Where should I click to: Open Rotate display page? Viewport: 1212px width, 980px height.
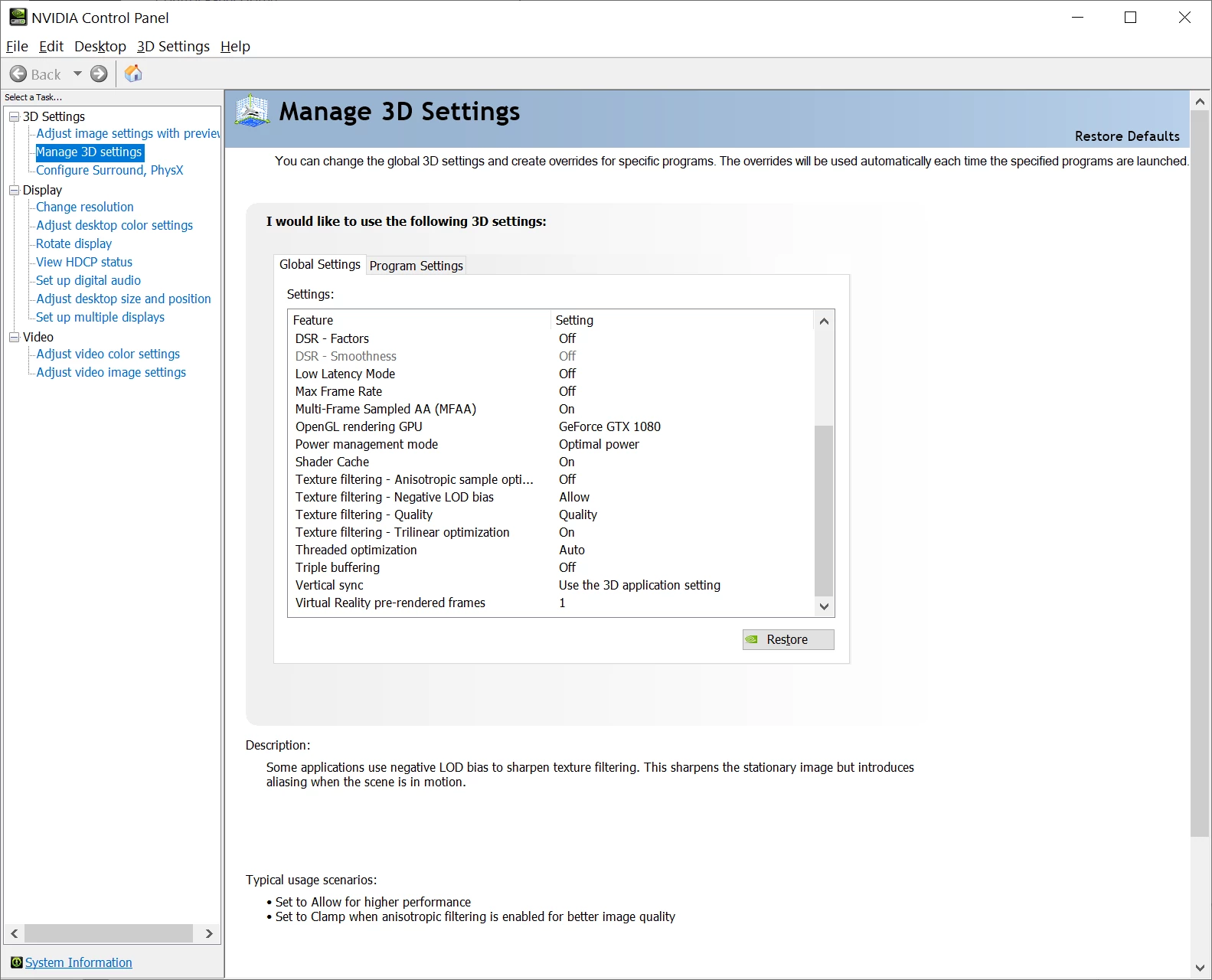tap(74, 243)
